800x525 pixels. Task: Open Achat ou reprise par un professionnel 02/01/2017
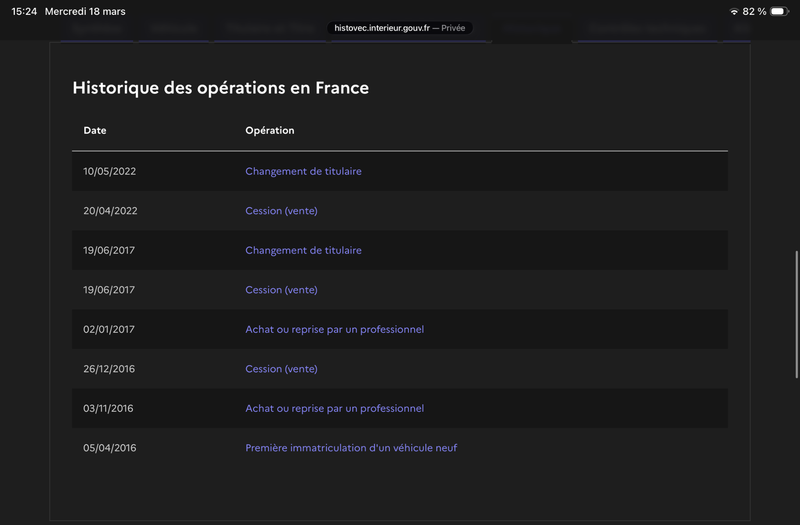pos(334,330)
